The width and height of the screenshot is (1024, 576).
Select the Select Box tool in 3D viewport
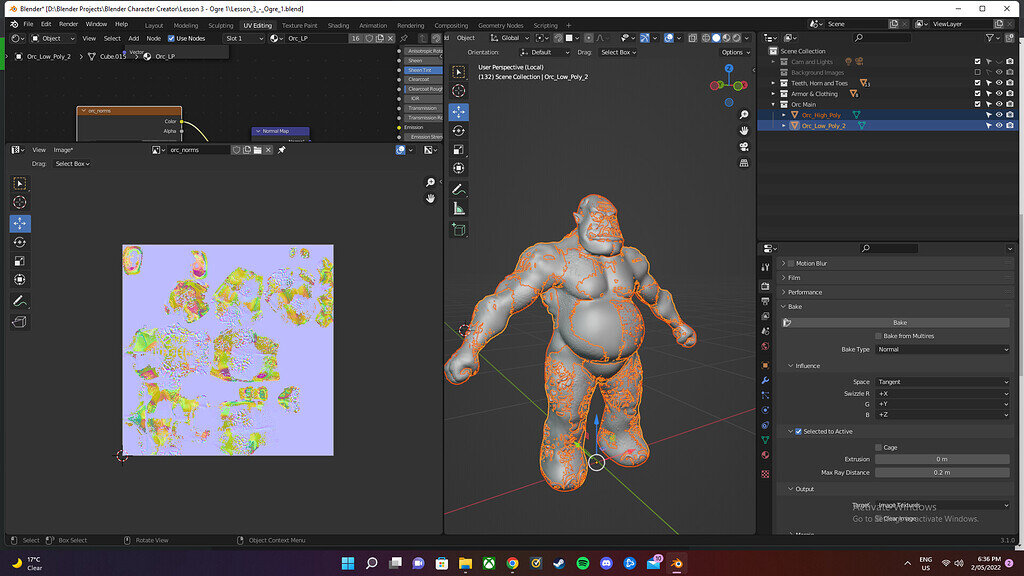(458, 72)
